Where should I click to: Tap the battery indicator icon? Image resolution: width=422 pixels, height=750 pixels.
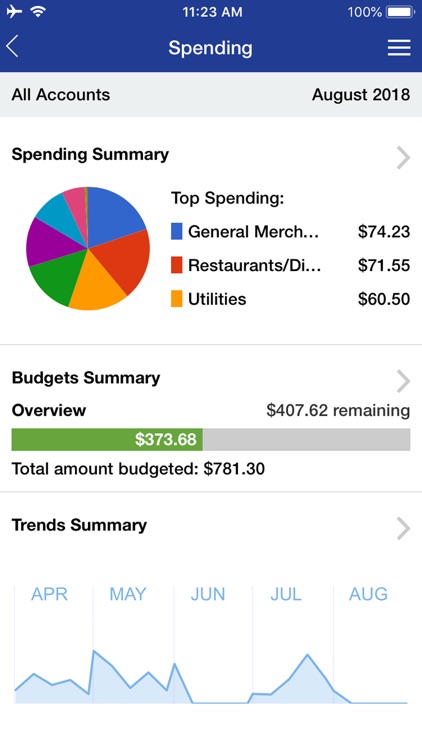(x=400, y=11)
